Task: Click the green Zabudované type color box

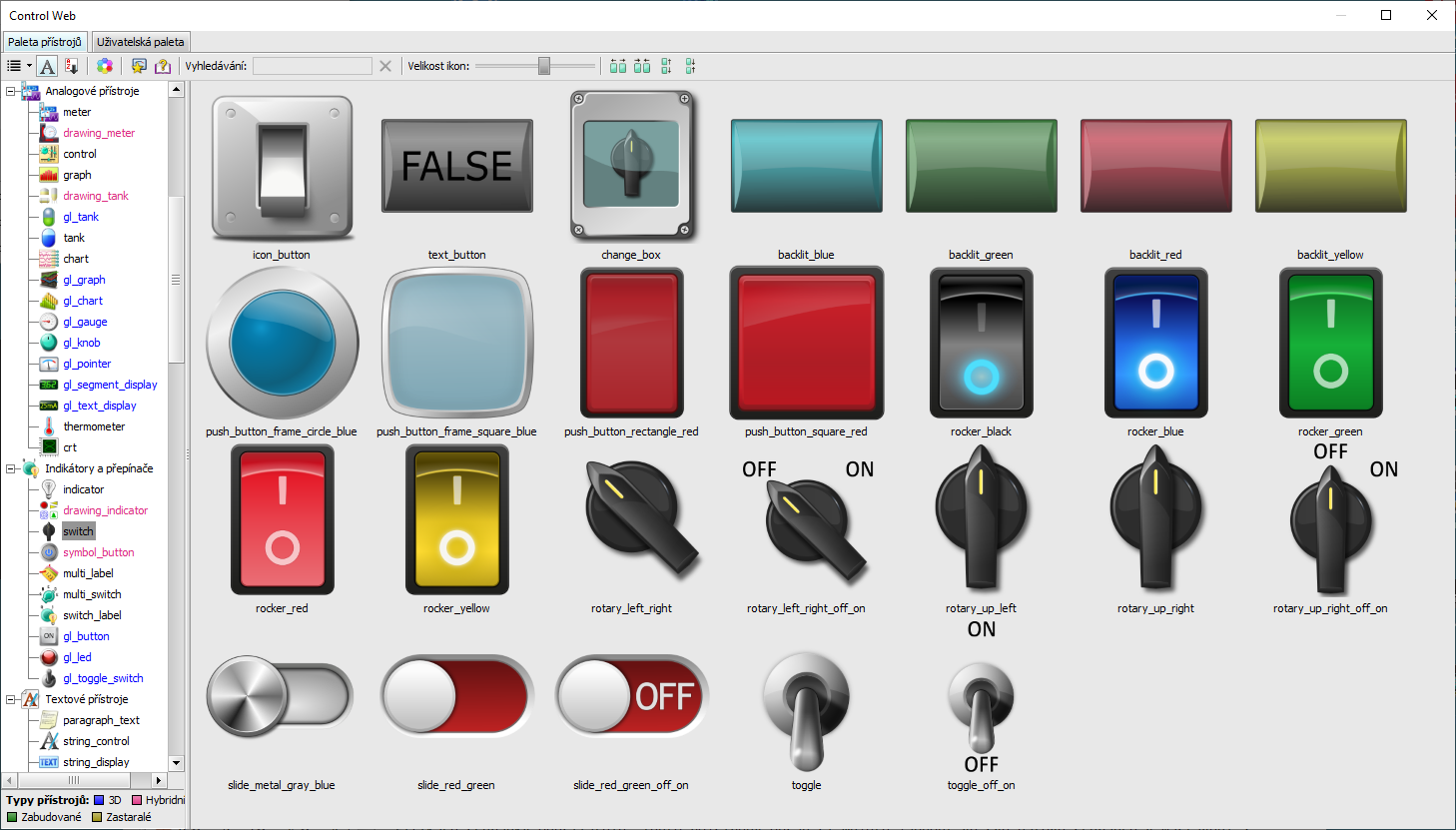Action: (13, 817)
